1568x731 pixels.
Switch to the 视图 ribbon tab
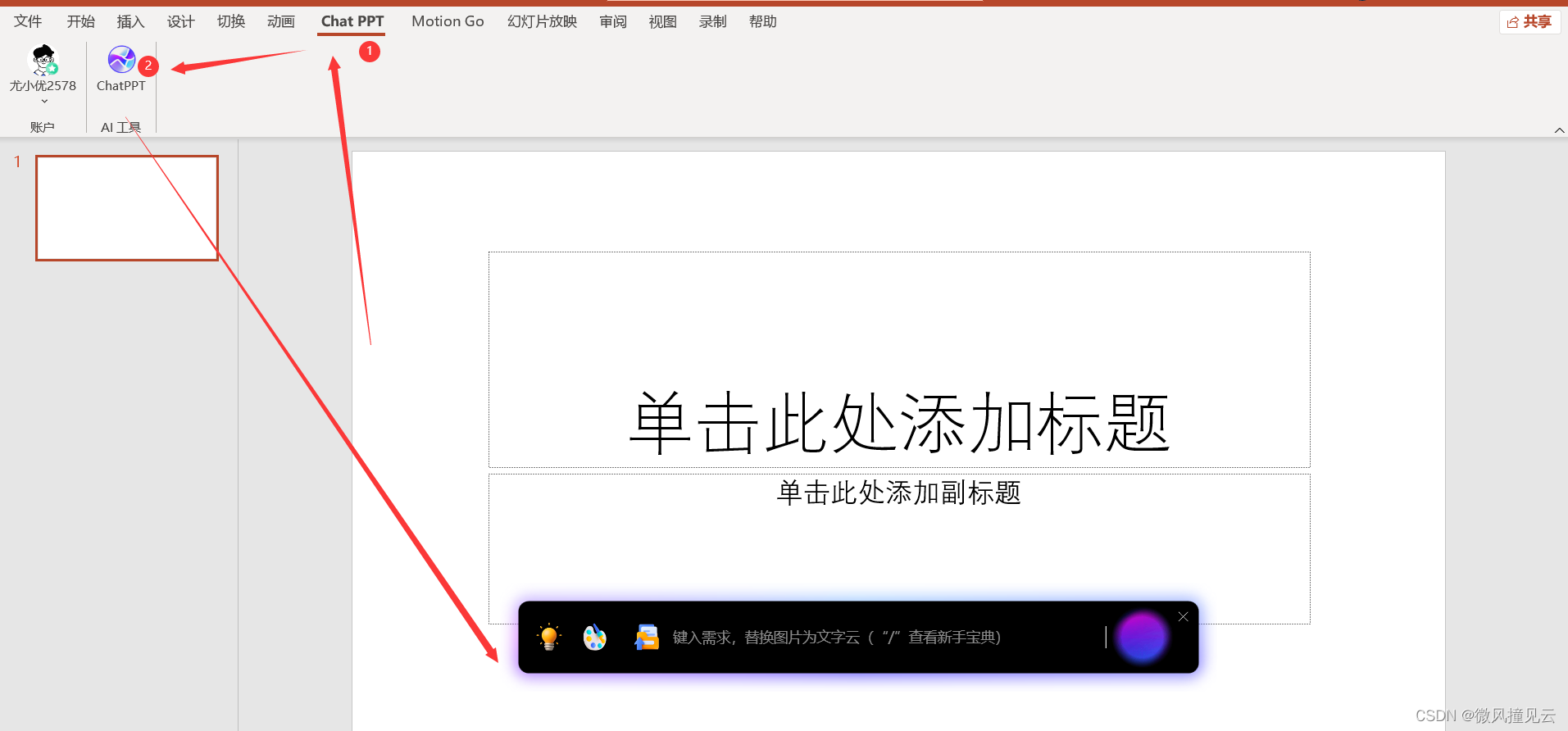(663, 21)
